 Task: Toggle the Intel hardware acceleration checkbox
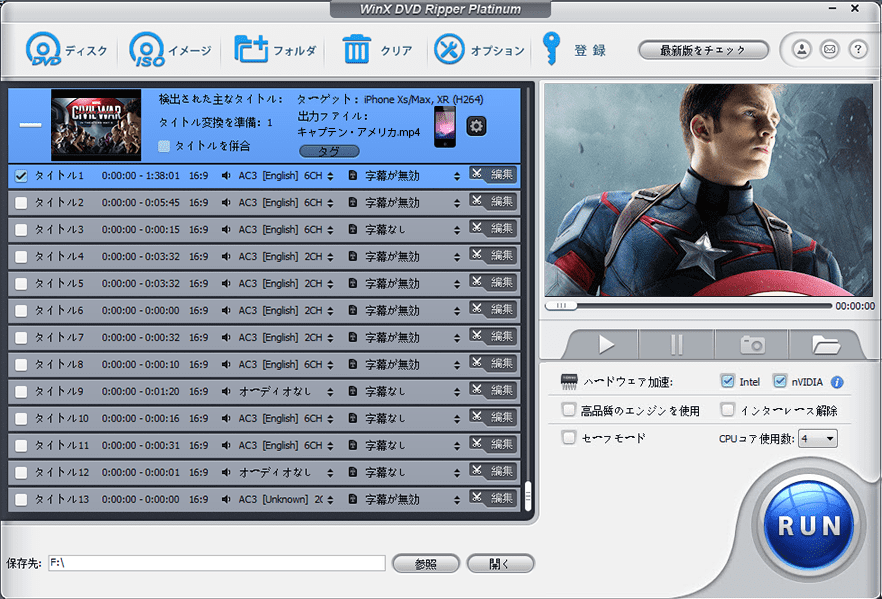point(727,381)
